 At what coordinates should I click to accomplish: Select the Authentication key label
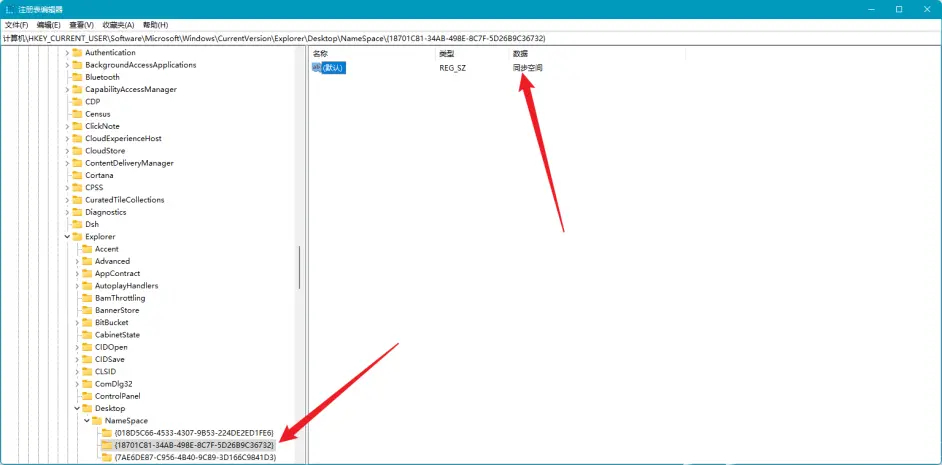click(x=110, y=53)
